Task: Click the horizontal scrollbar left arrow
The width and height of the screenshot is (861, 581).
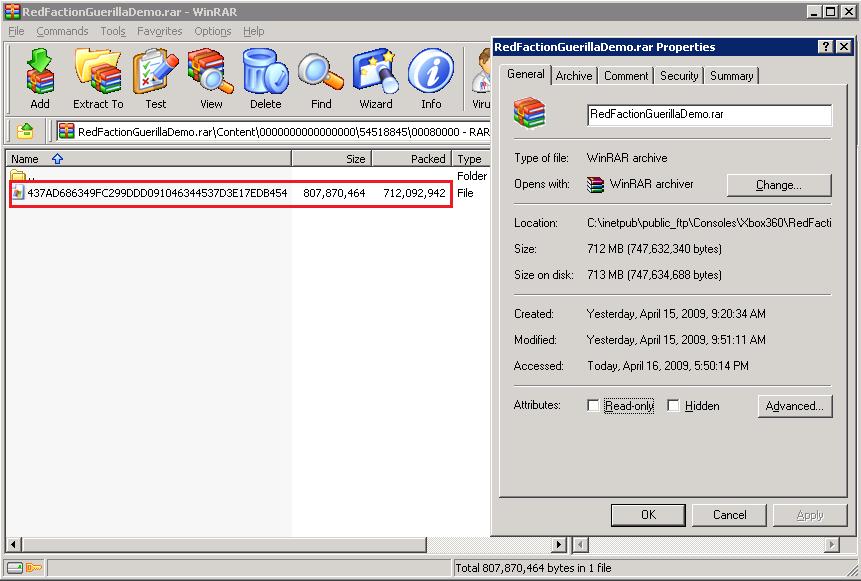Action: click(13, 545)
